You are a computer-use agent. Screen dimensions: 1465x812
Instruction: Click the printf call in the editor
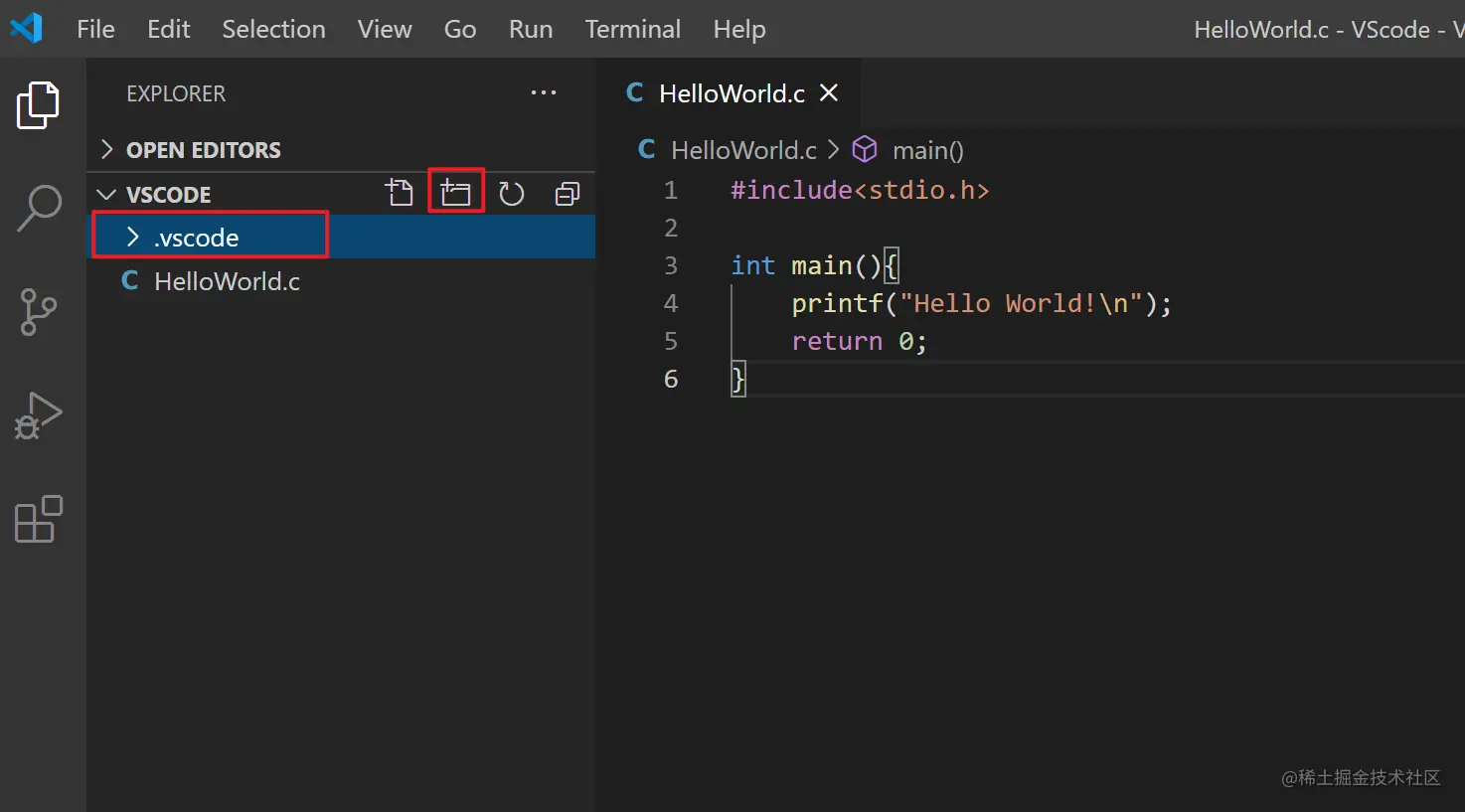[837, 303]
